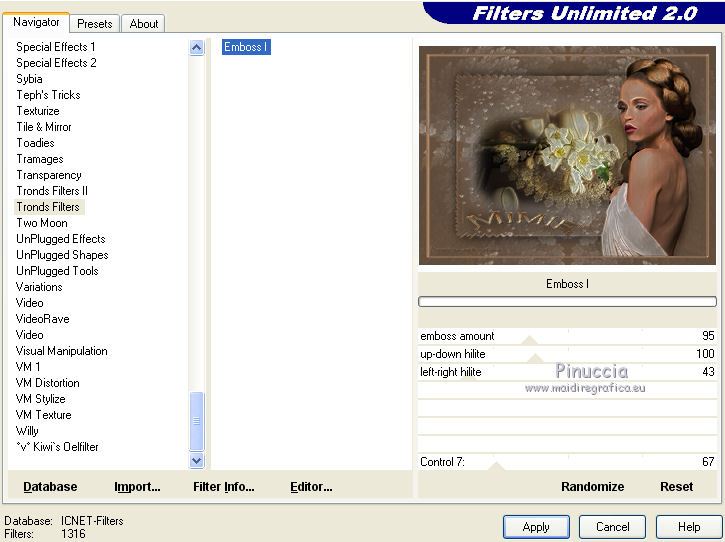Image resolution: width=725 pixels, height=542 pixels.
Task: Select Tronds Filters II category
Action: [52, 191]
